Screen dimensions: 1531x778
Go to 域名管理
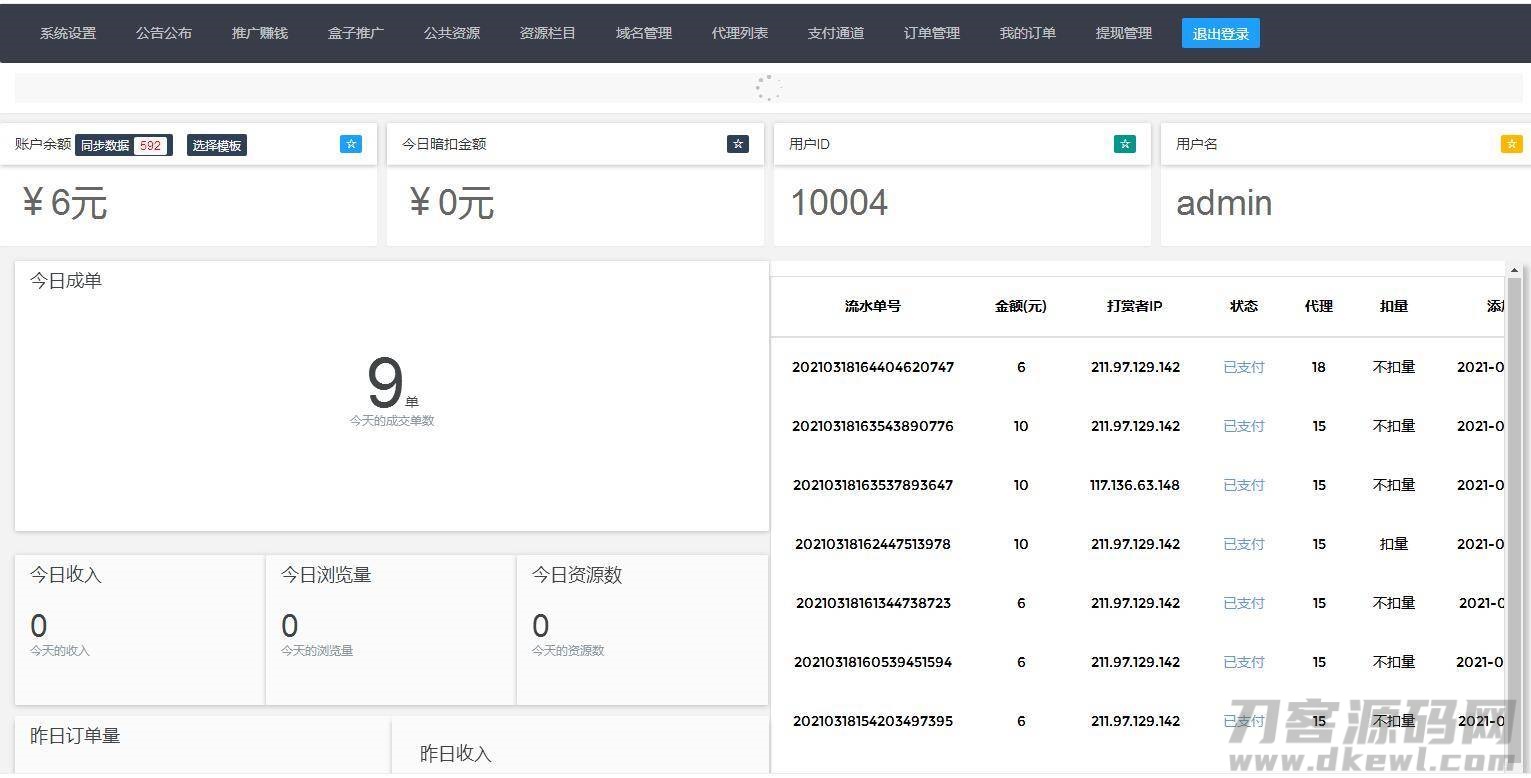click(643, 33)
